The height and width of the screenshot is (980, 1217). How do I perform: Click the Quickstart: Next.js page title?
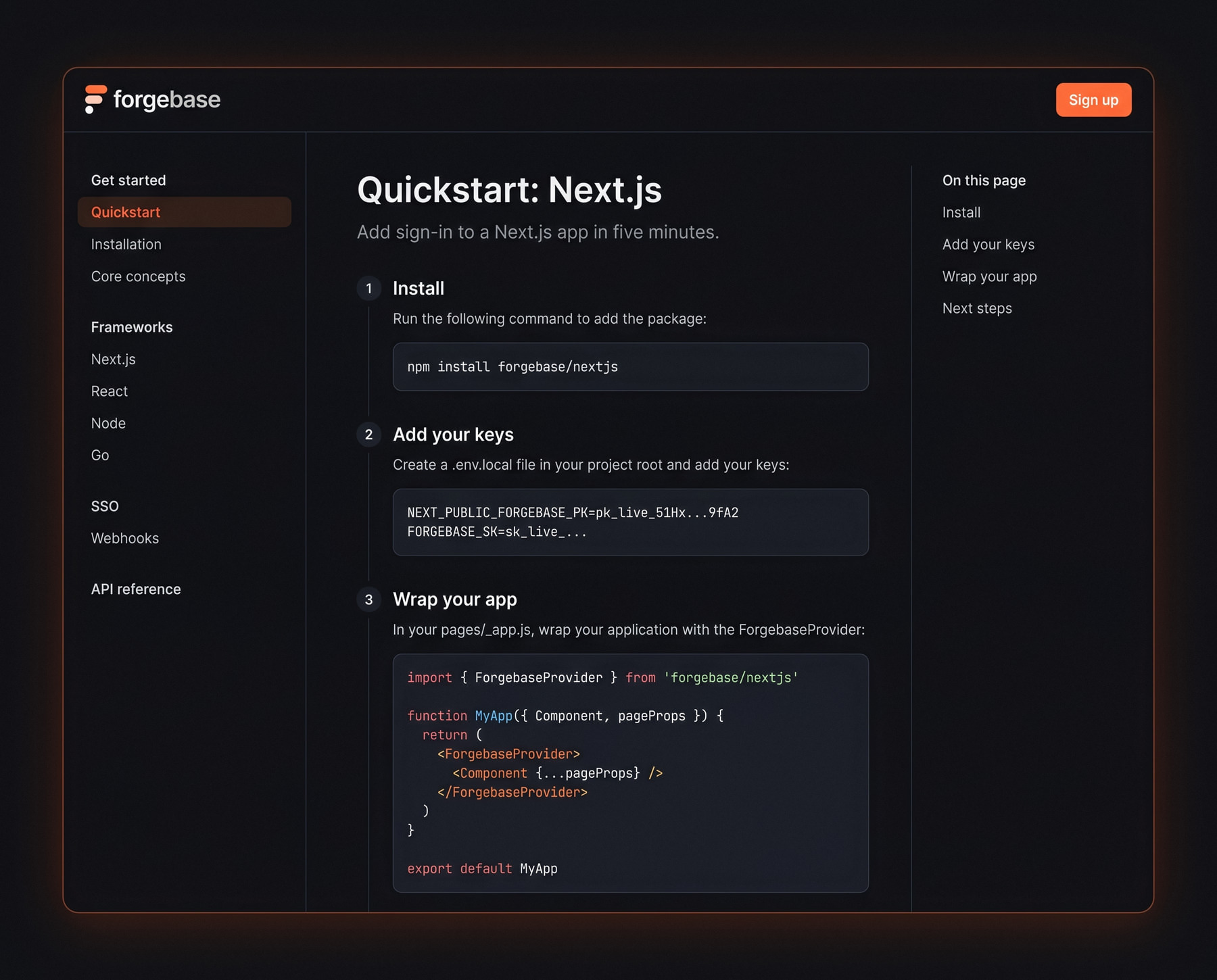click(x=509, y=190)
